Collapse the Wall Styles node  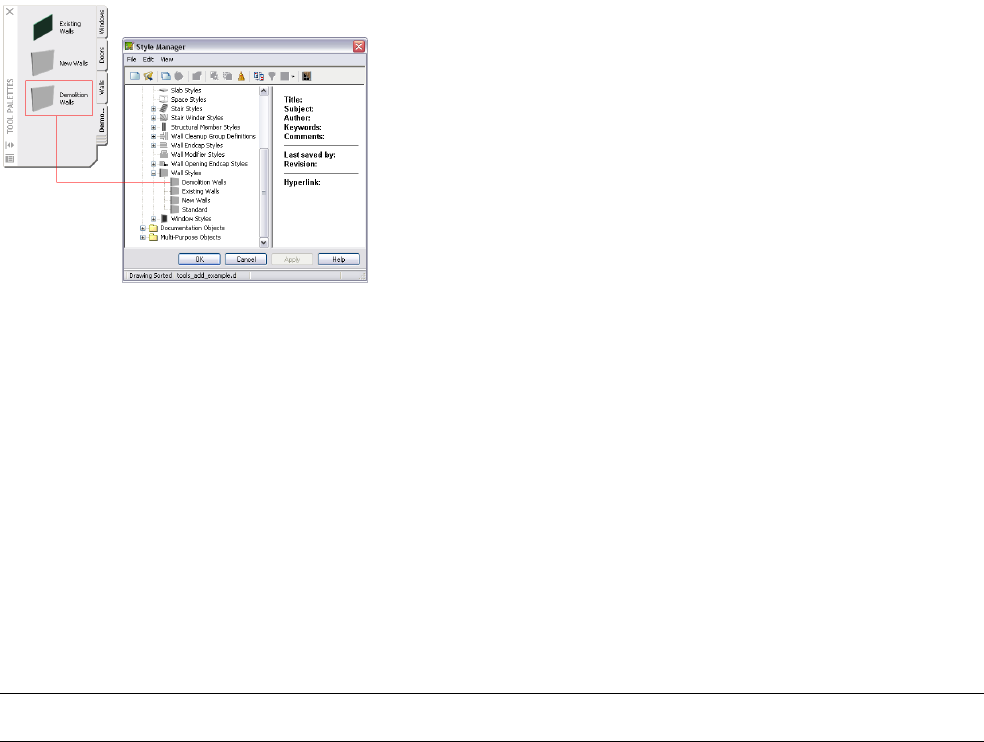pyautogui.click(x=153, y=173)
